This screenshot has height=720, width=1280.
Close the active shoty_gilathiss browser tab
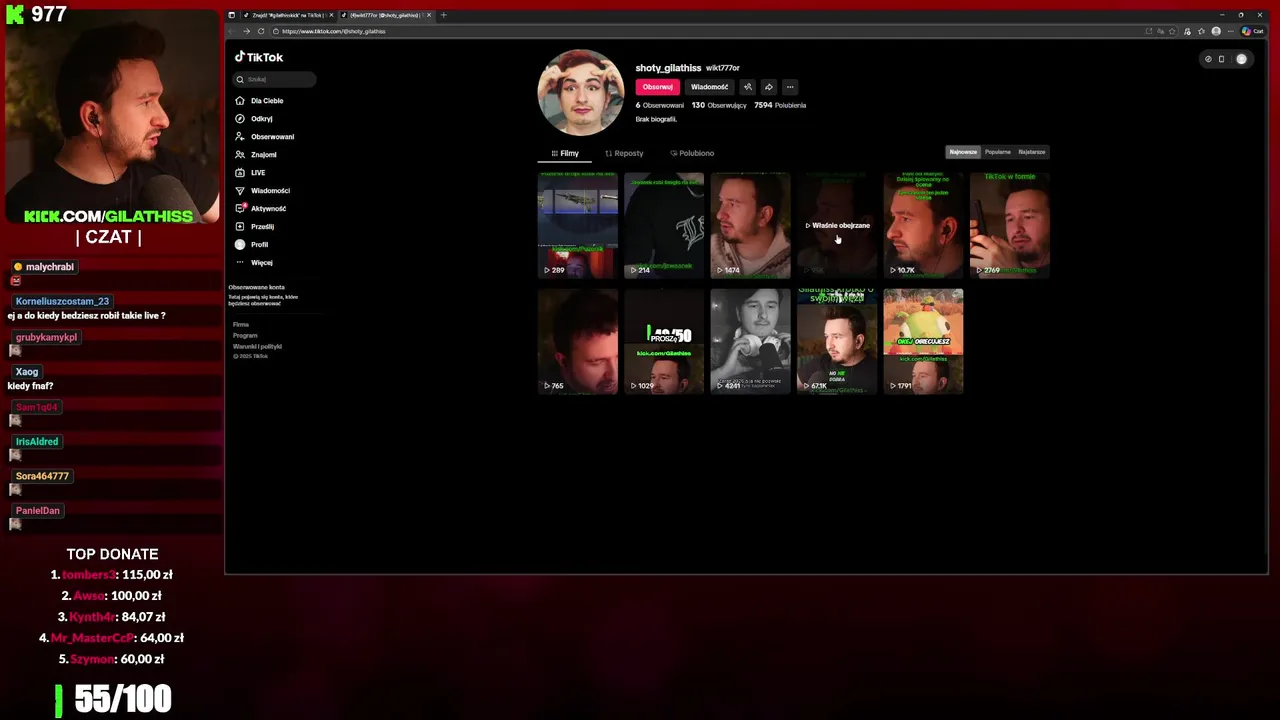click(429, 15)
